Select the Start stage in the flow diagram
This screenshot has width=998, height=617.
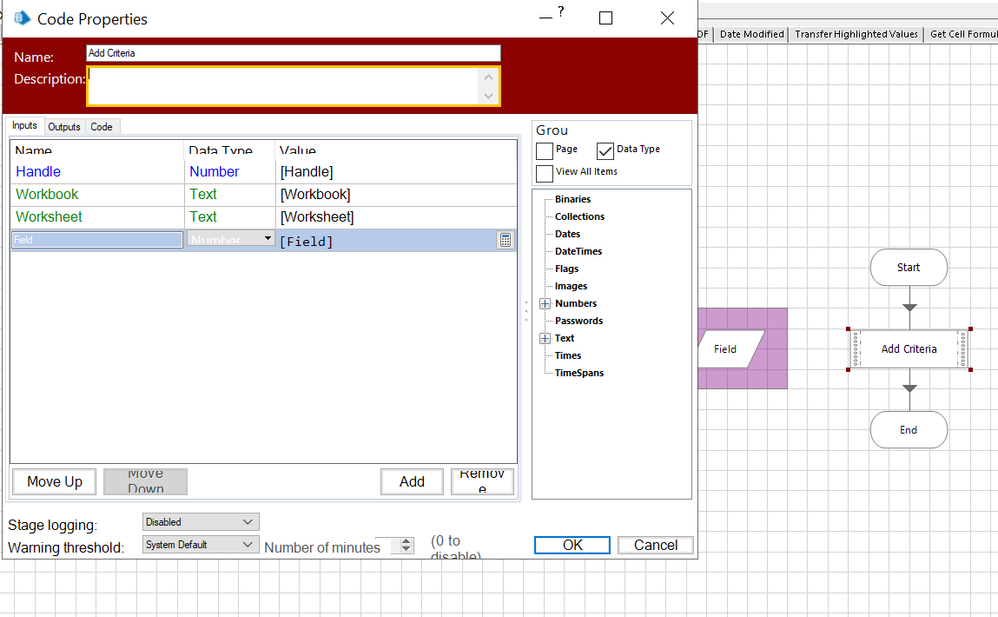[908, 267]
